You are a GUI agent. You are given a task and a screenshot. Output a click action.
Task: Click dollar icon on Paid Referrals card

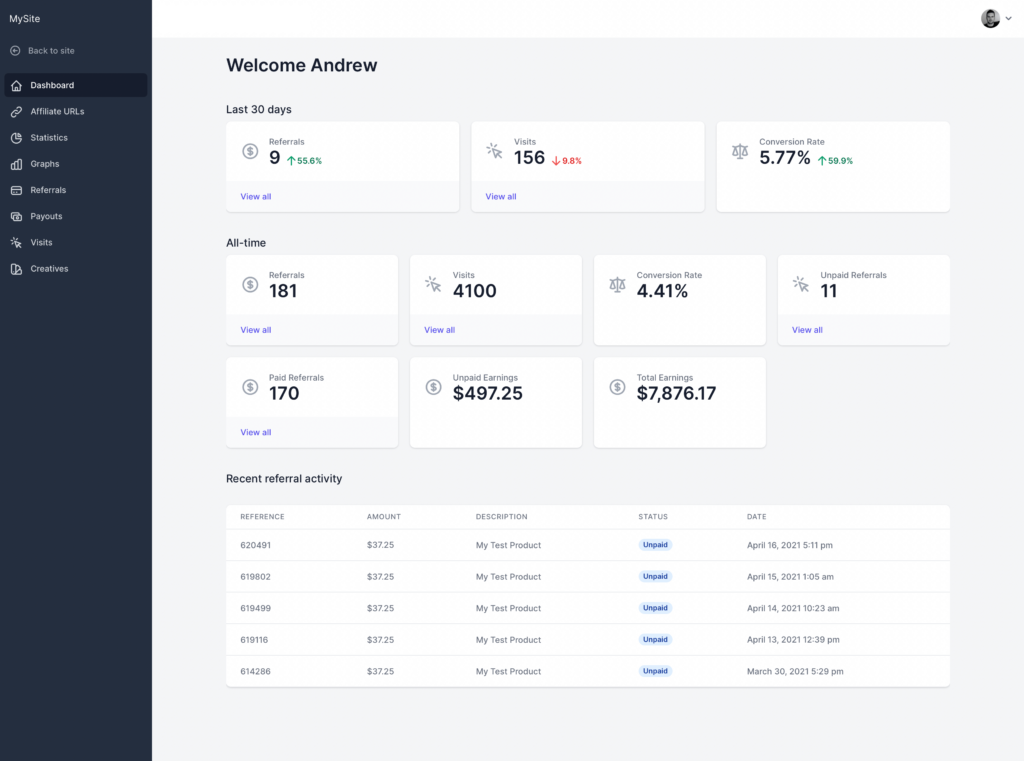(x=250, y=387)
